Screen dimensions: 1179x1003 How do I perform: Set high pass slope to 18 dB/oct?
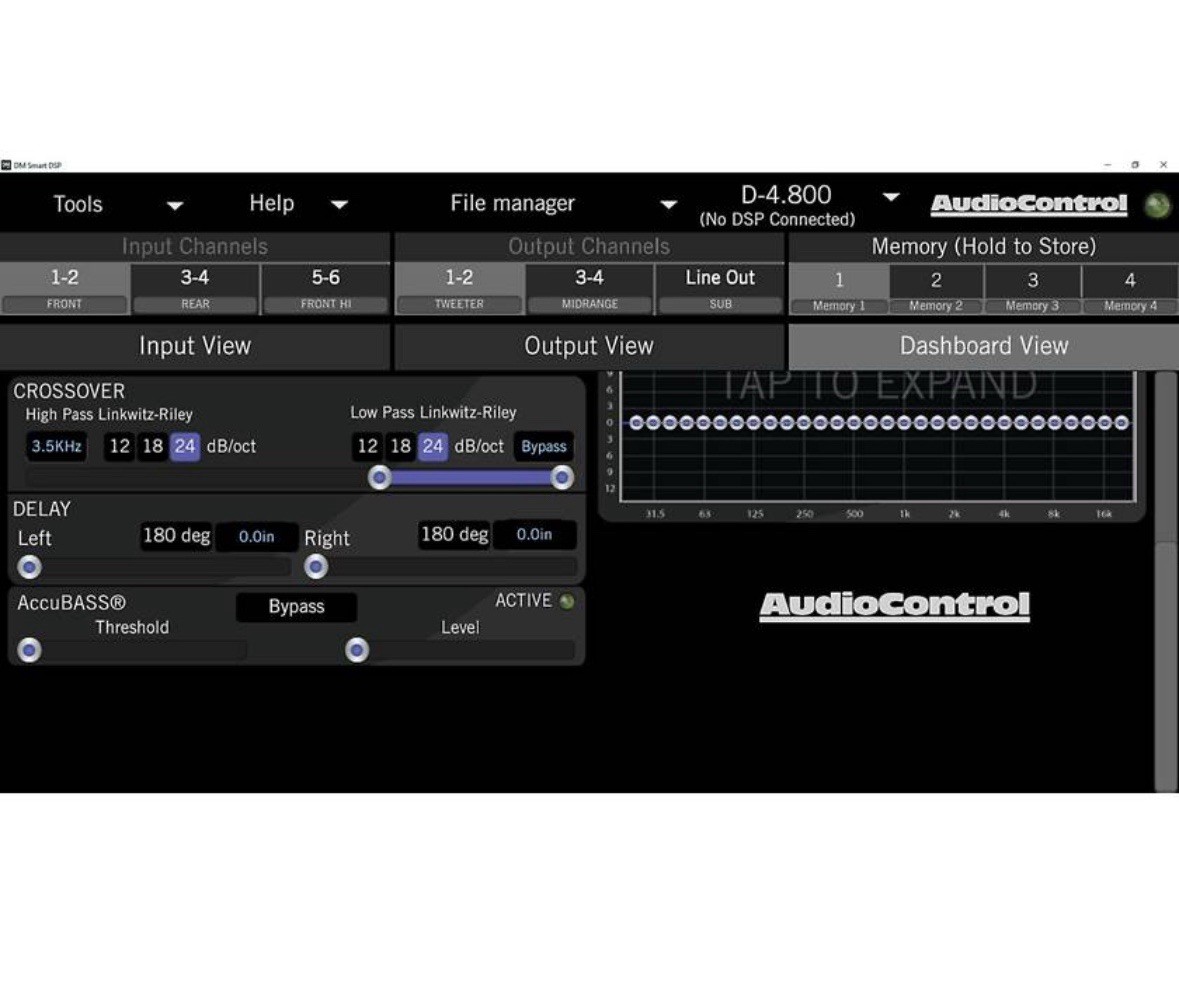point(153,447)
